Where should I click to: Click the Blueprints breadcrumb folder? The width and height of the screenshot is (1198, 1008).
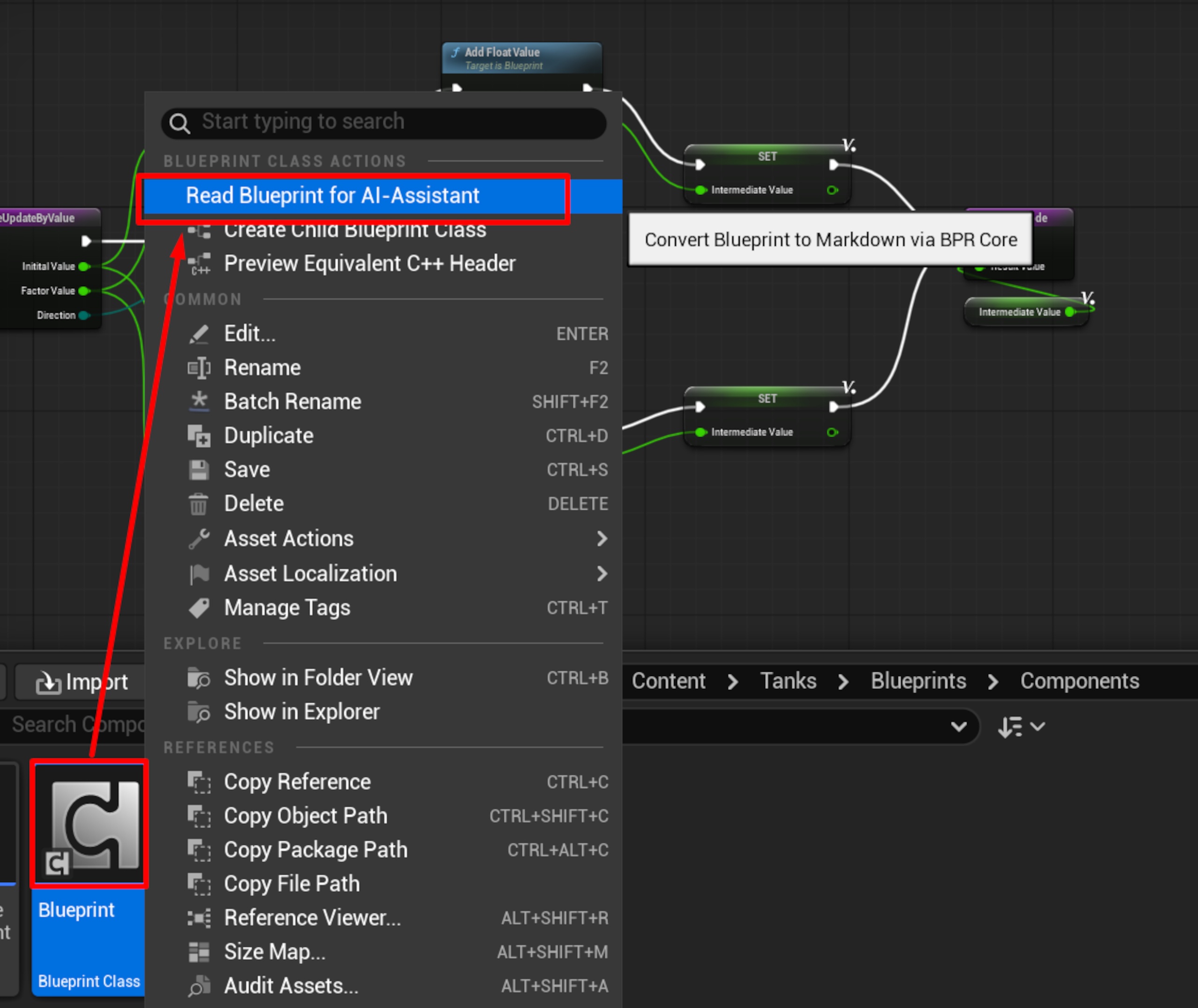point(918,681)
